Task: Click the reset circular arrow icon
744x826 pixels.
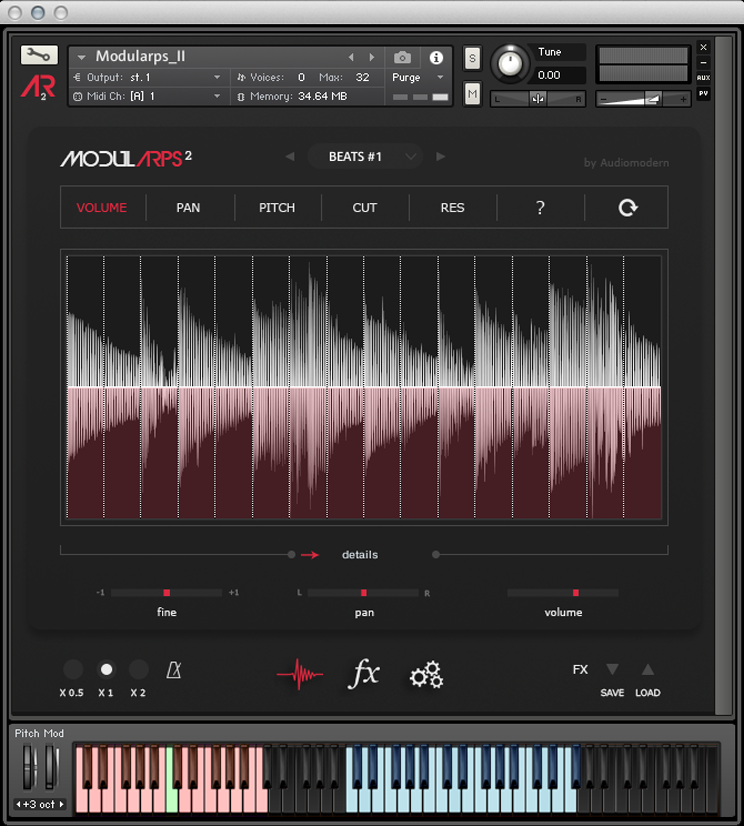Action: (628, 208)
